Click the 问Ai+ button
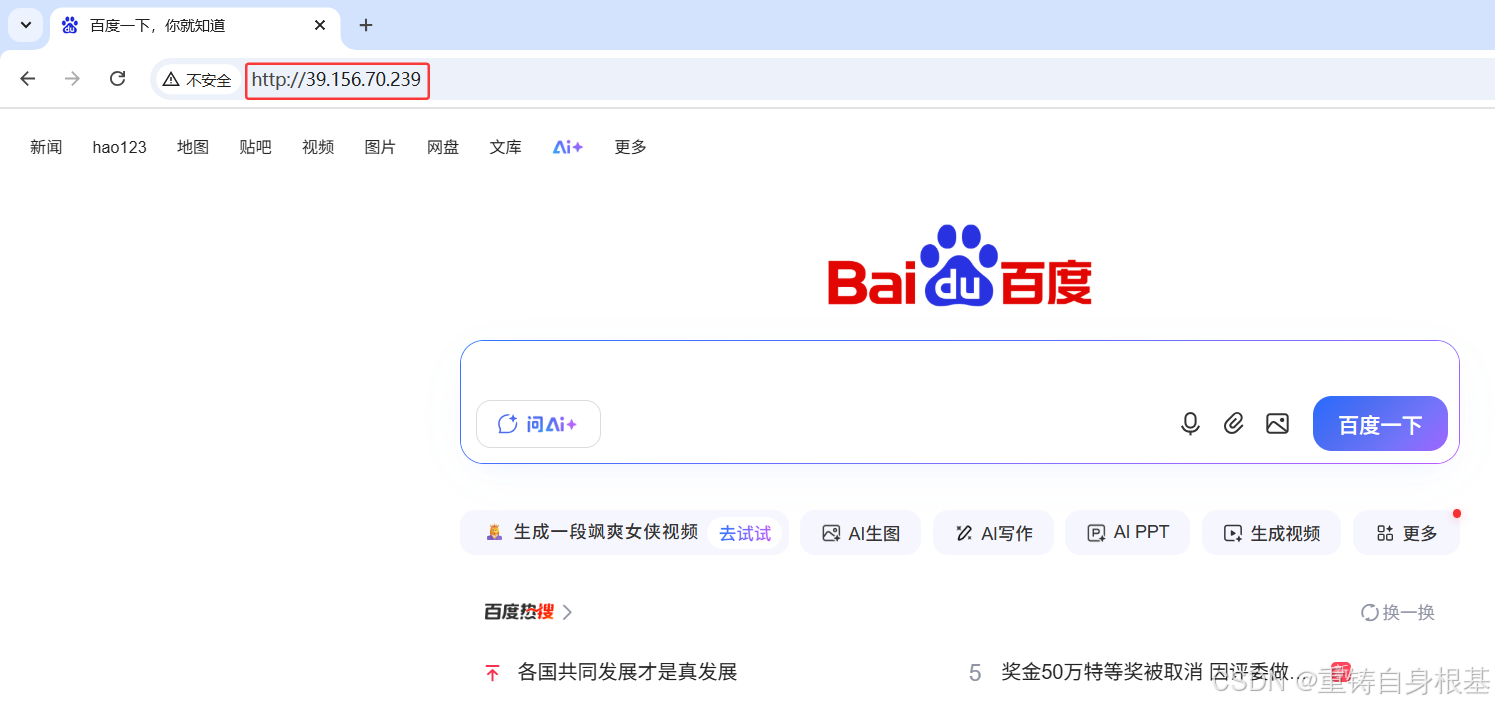Screen dimensions: 1495x707 (538, 424)
